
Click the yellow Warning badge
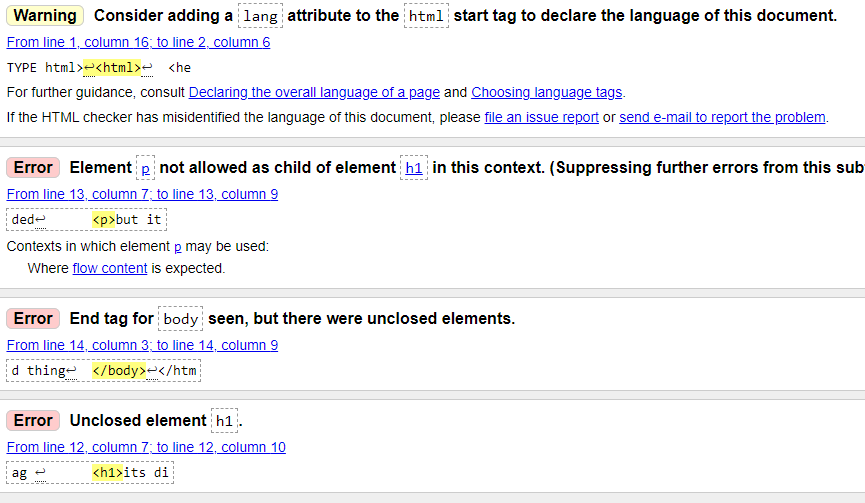pos(45,16)
